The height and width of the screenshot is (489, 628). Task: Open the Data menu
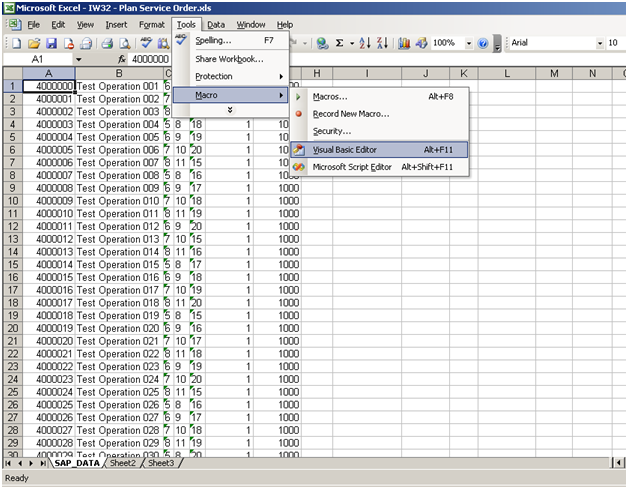tap(216, 25)
